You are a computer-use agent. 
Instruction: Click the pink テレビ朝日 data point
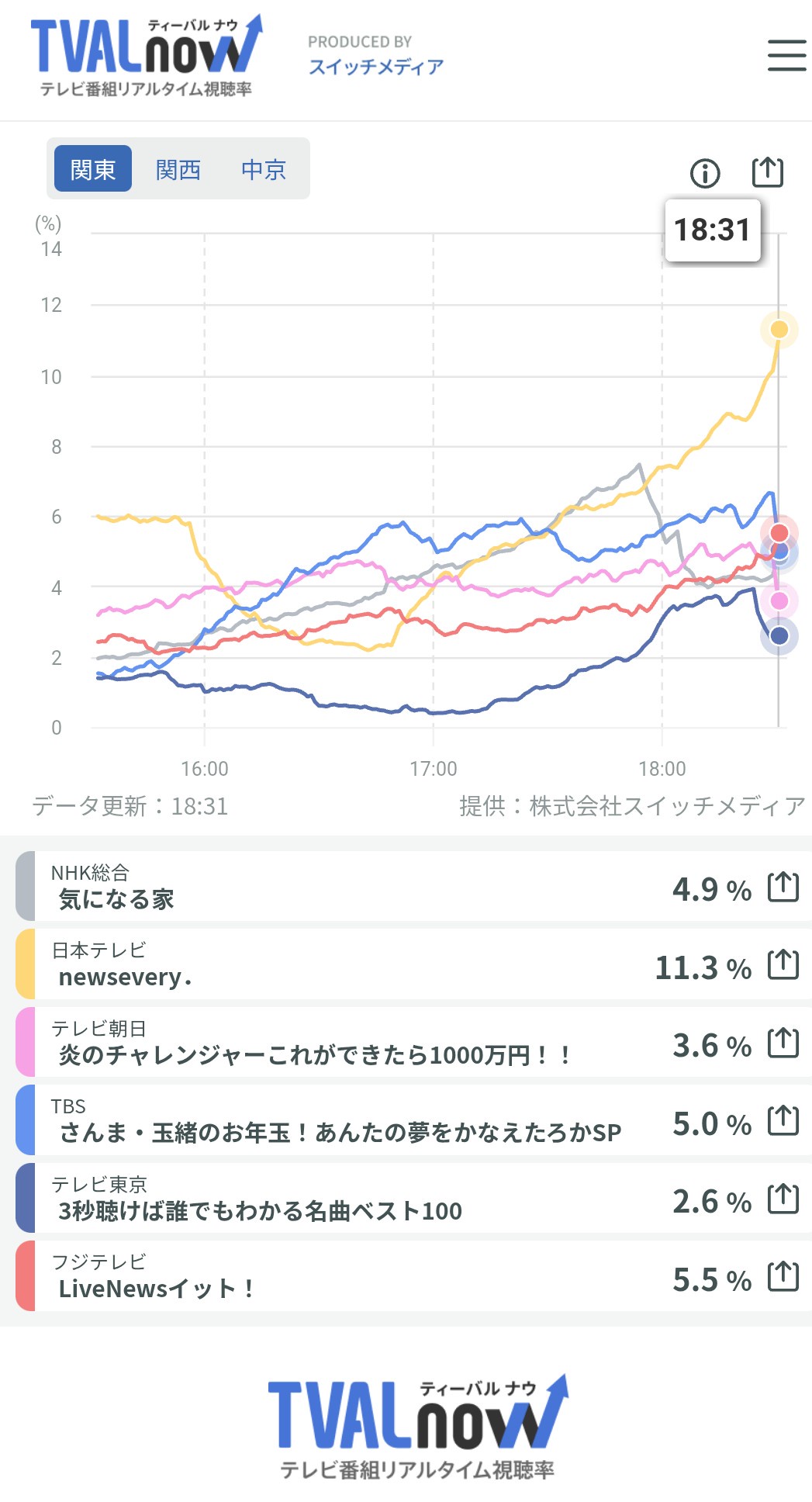[x=779, y=600]
